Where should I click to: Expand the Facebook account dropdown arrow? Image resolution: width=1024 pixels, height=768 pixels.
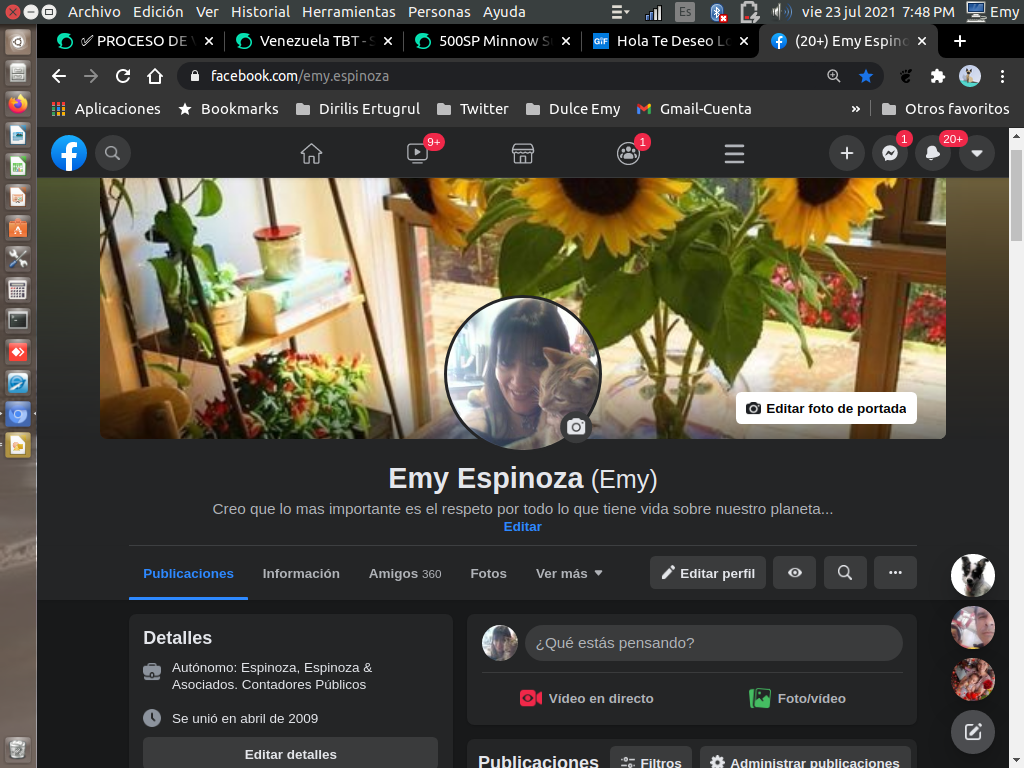tap(977, 153)
